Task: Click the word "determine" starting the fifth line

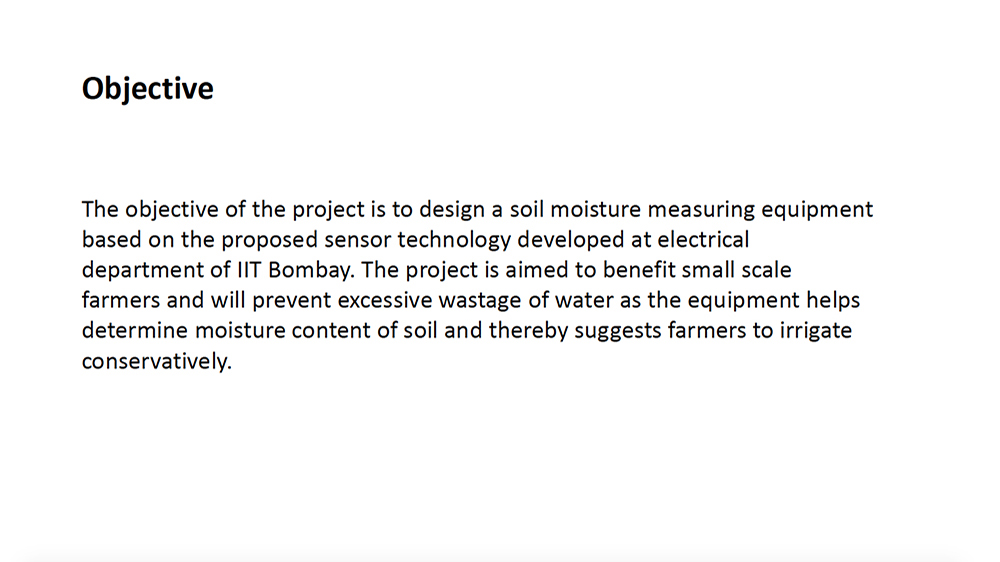Action: click(135, 330)
